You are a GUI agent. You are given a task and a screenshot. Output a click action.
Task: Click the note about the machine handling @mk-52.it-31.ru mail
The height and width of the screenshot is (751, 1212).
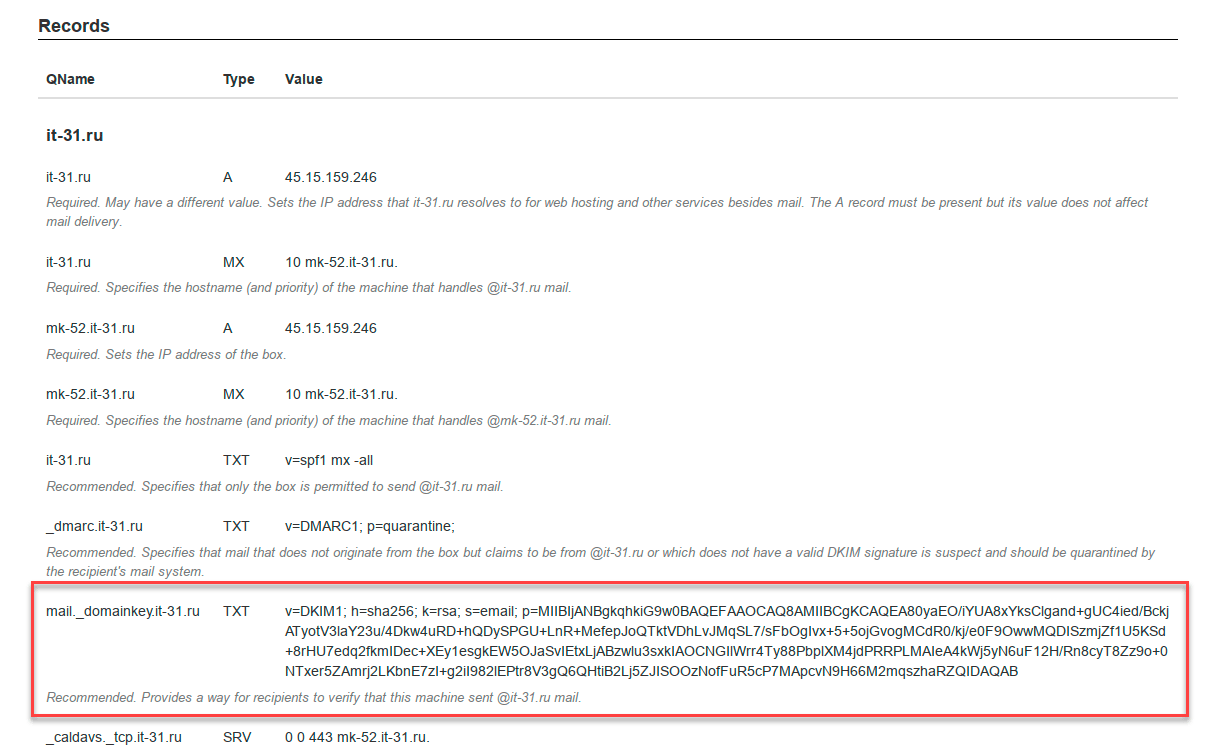[329, 420]
